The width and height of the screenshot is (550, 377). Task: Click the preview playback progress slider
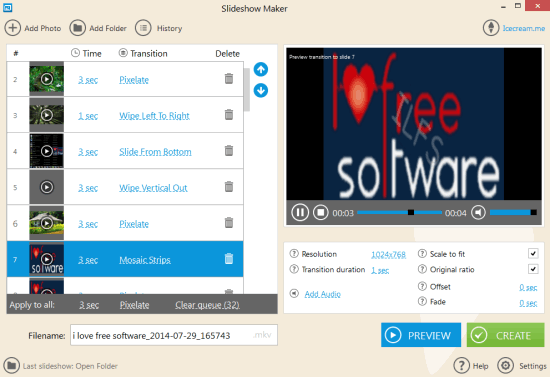coord(400,213)
